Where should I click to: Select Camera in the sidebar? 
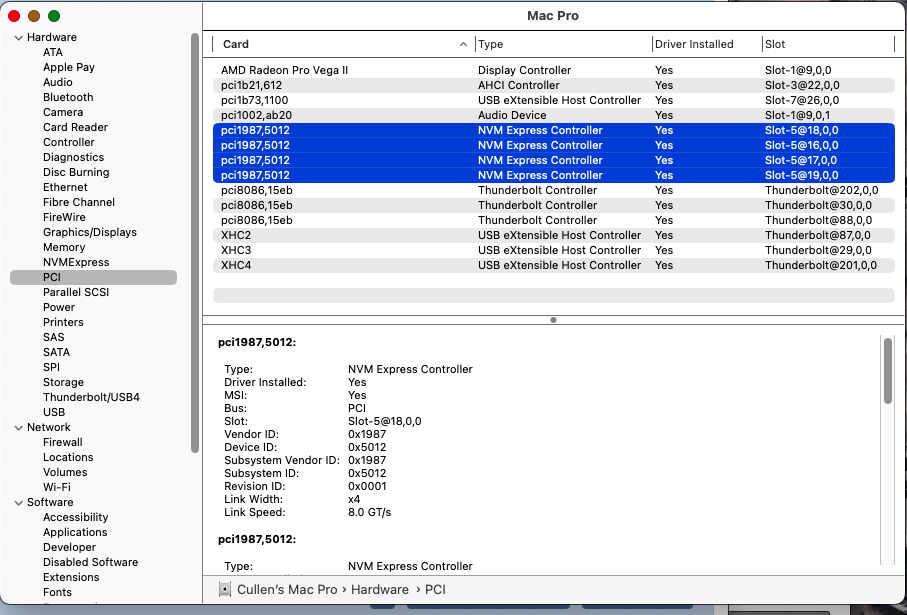[x=63, y=112]
